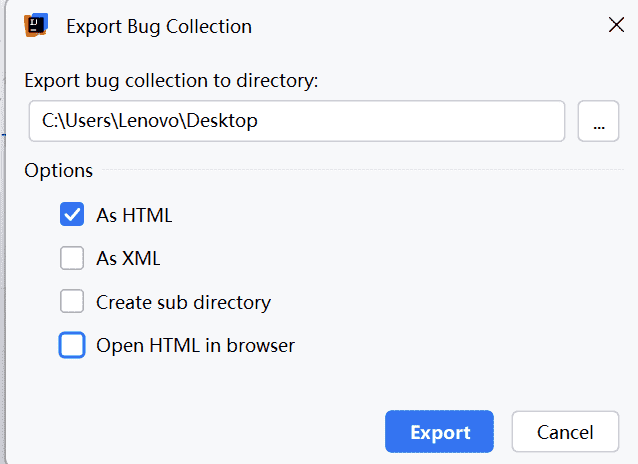Open the directory browse ellipsis button

(599, 122)
